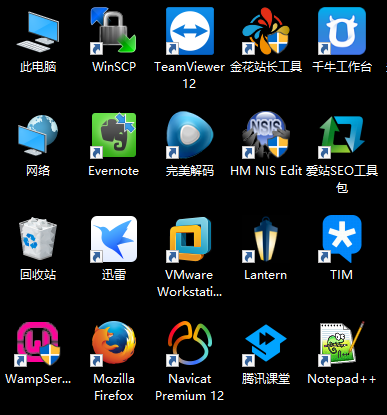Launch the 迅雷 bird icon

(114, 239)
